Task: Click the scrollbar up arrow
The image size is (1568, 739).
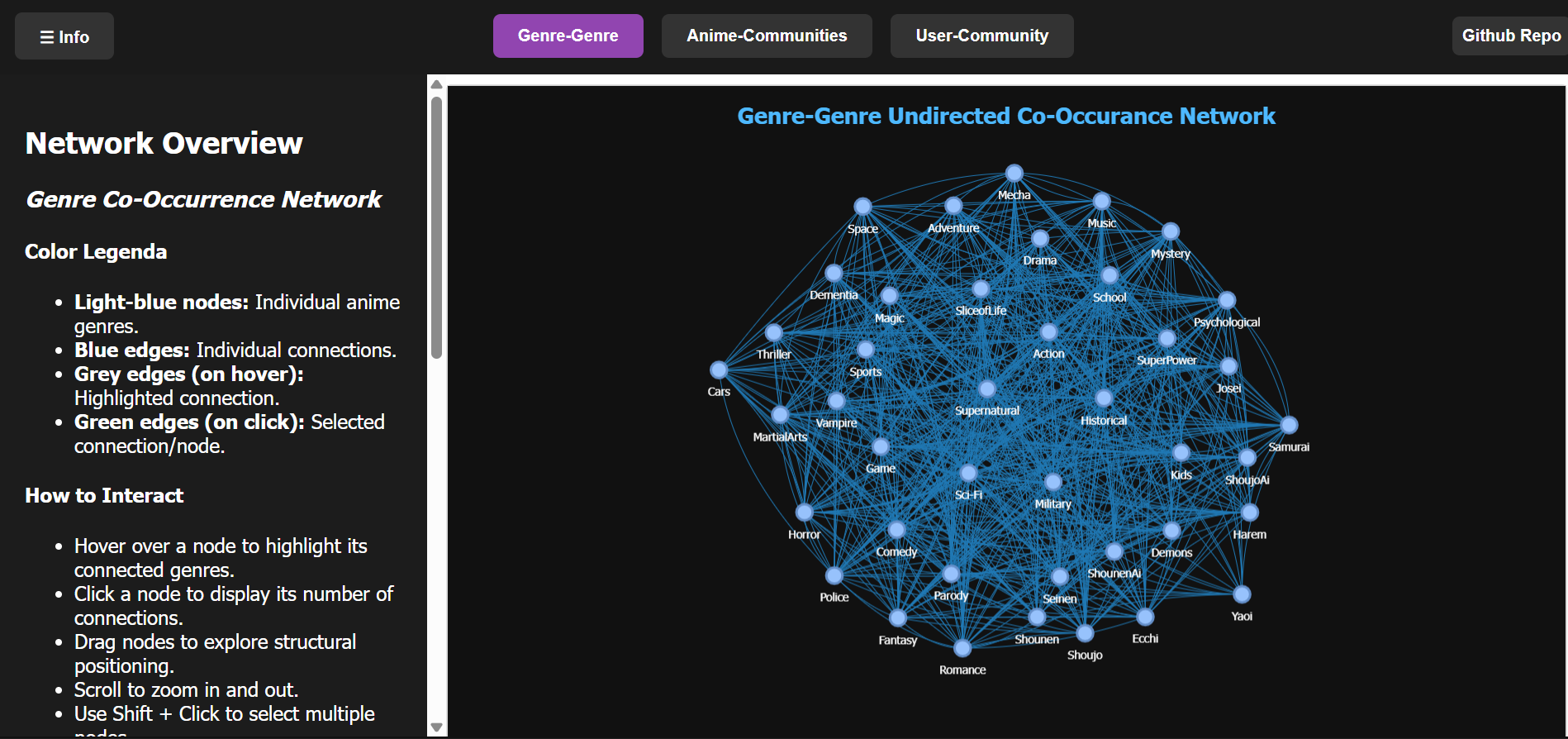Action: (437, 84)
